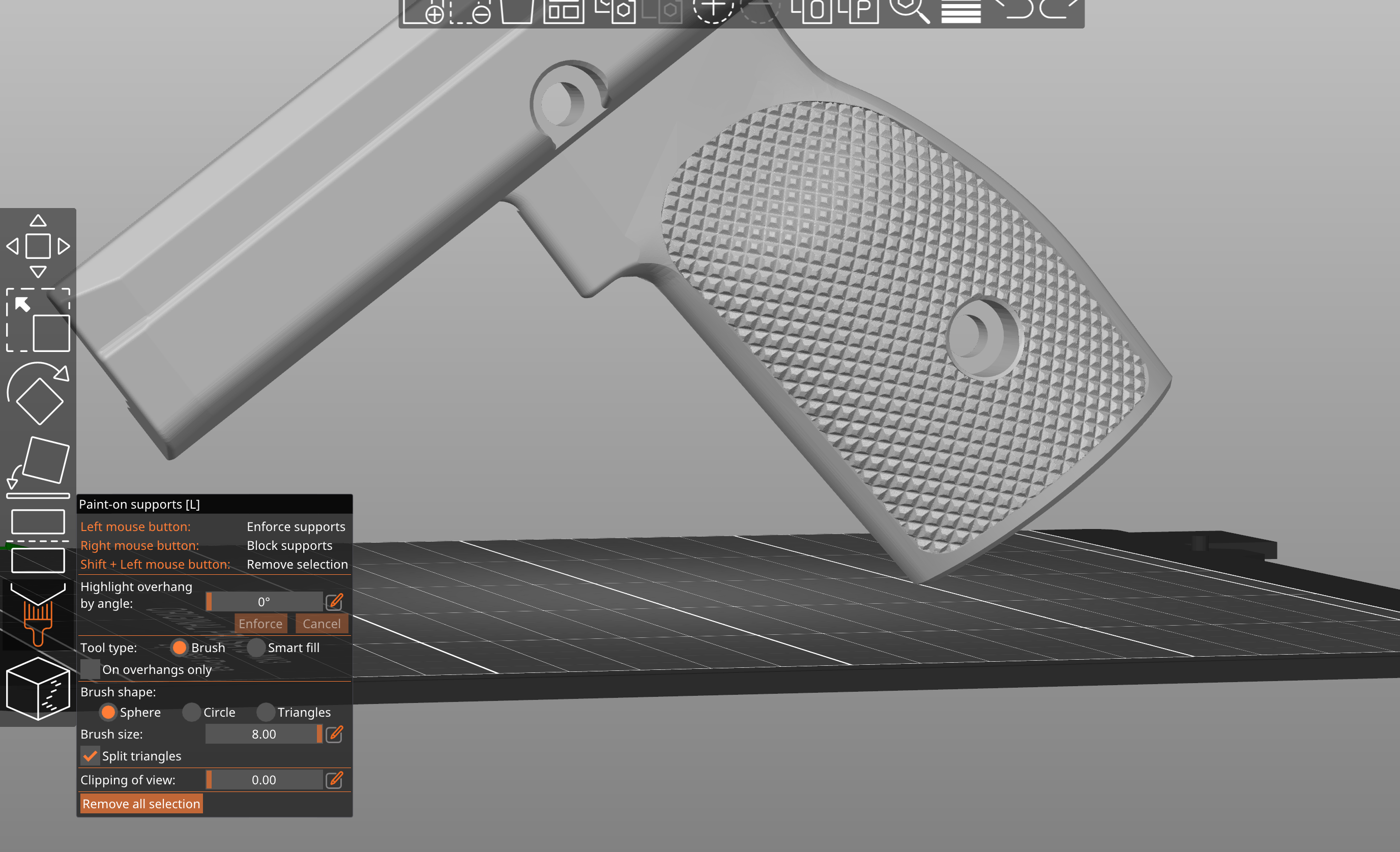Click the Redo arrow icon

pyautogui.click(x=1059, y=9)
